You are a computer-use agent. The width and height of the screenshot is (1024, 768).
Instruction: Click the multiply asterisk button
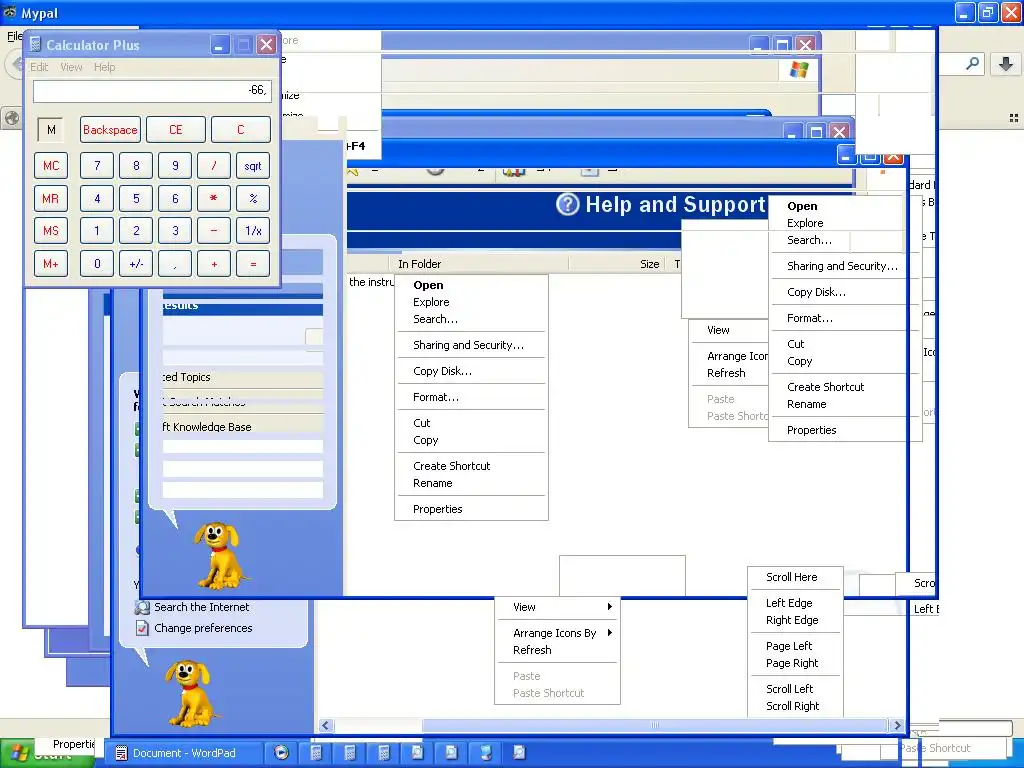[x=214, y=199]
